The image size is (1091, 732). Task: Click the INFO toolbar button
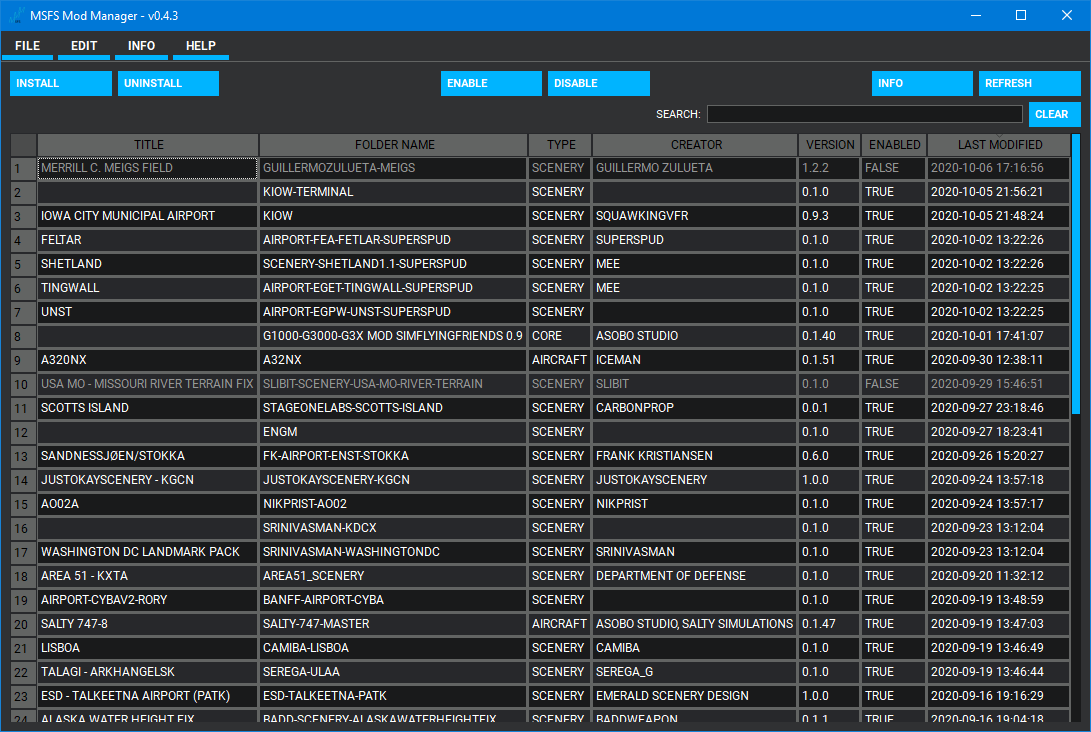click(x=922, y=83)
